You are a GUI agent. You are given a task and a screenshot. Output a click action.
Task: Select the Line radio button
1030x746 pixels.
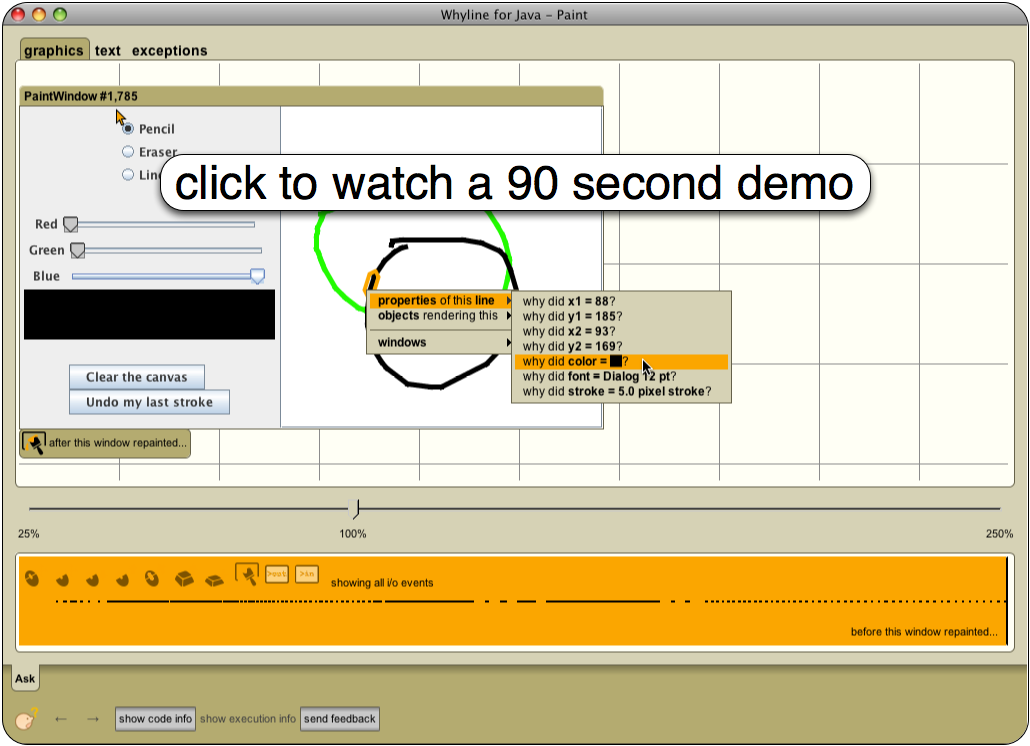pyautogui.click(x=128, y=175)
